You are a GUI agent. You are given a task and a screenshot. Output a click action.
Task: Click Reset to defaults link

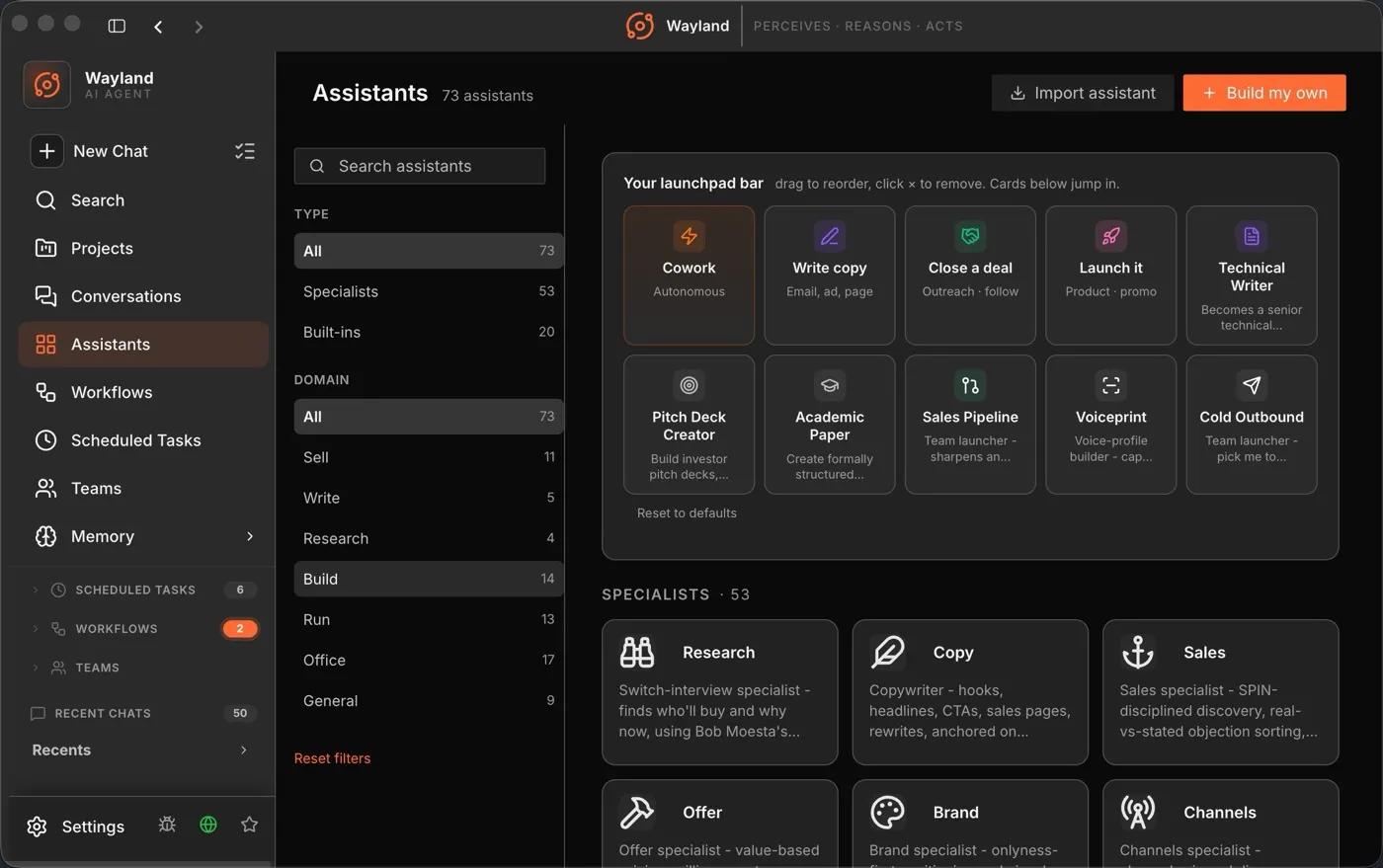687,513
